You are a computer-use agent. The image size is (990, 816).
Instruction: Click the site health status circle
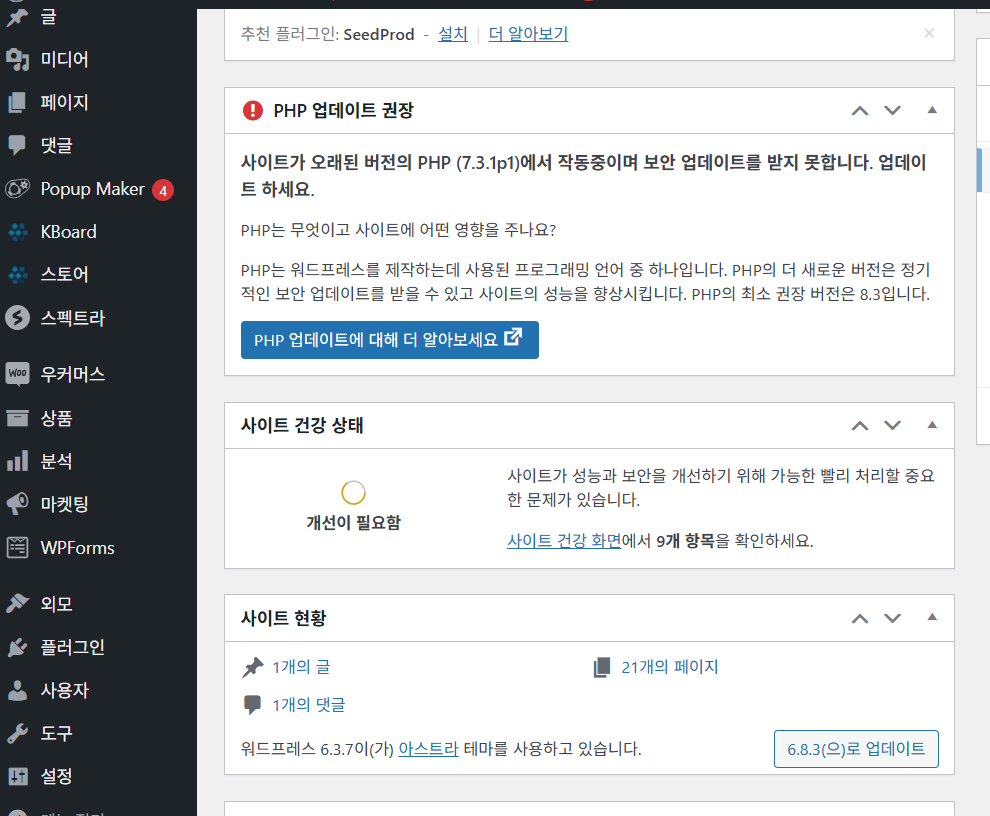point(354,493)
